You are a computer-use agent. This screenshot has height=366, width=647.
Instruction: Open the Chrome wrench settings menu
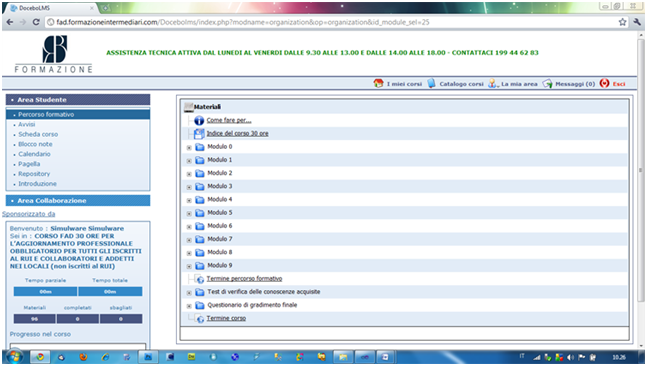(637, 22)
